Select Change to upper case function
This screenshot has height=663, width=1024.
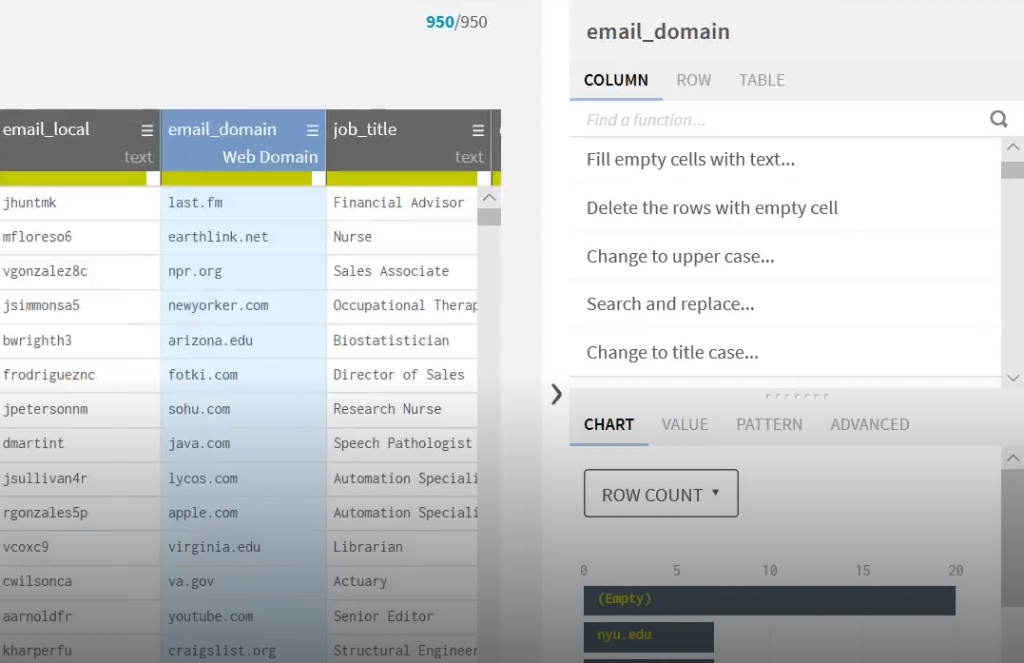pos(785,256)
